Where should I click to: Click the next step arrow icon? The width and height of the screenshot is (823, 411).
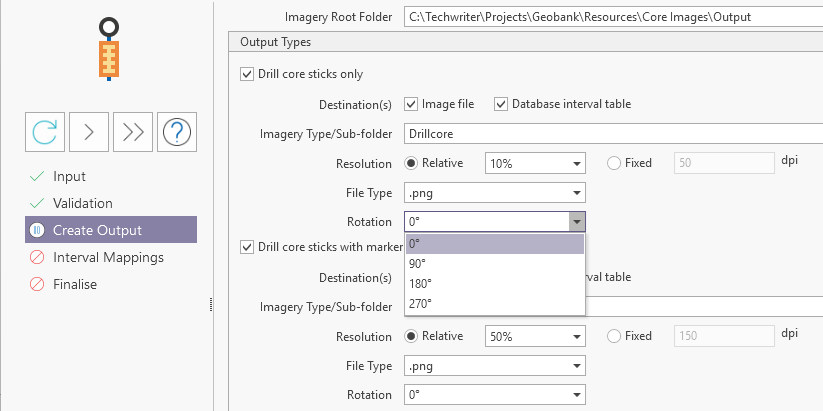pos(88,131)
